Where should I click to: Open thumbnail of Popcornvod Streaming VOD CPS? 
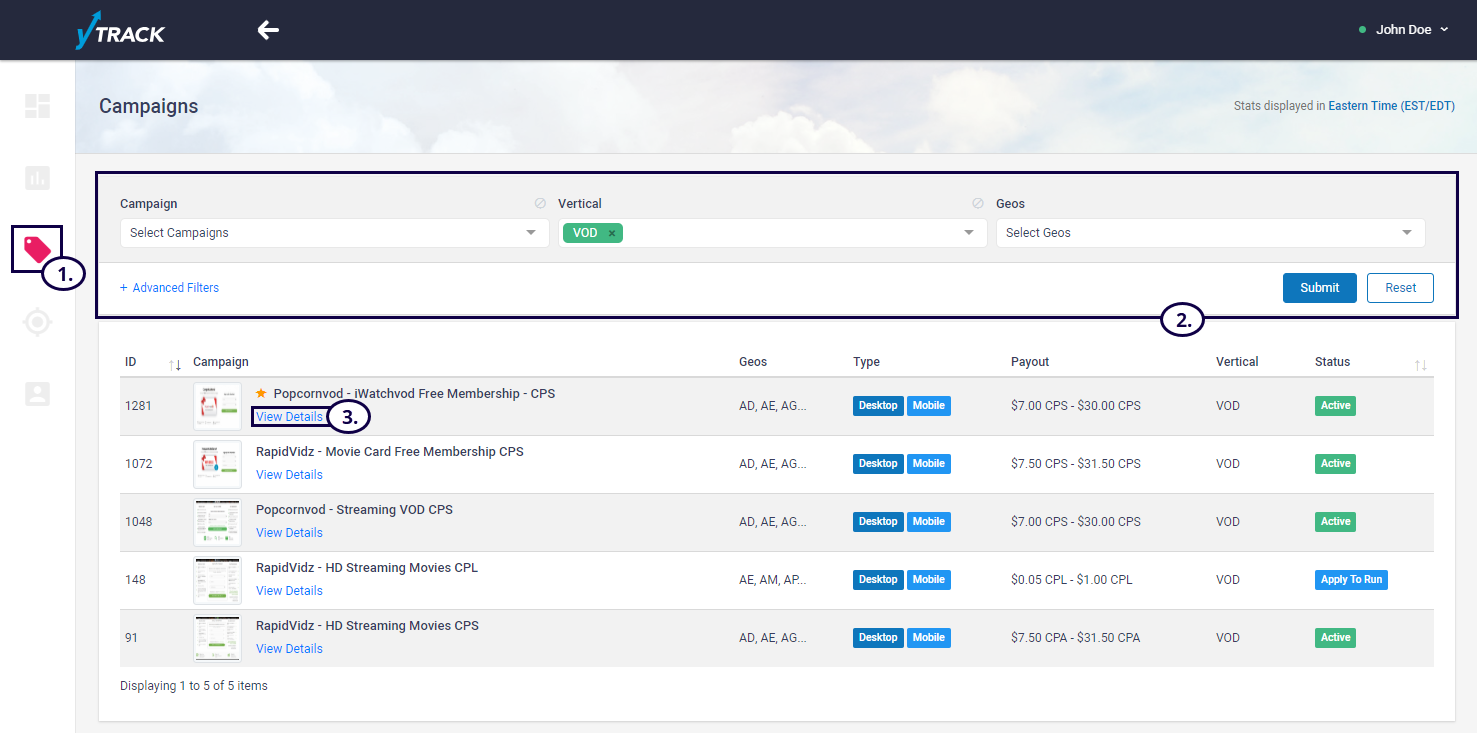(x=217, y=522)
